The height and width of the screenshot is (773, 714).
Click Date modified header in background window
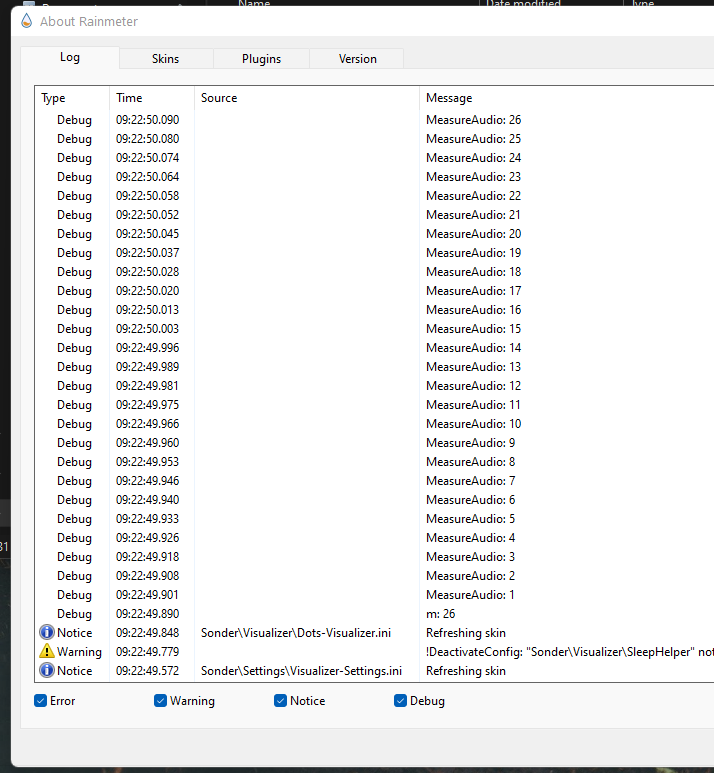(x=523, y=3)
